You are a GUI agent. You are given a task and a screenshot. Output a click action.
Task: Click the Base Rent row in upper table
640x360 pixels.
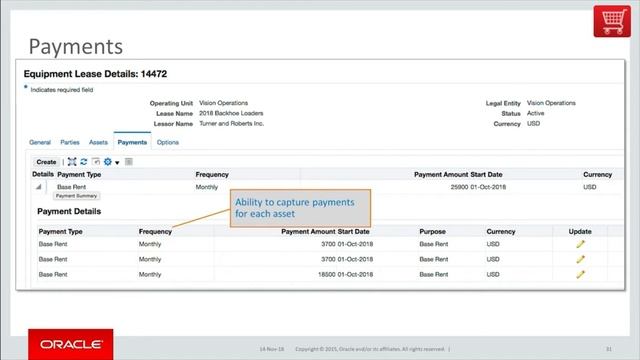327,187
